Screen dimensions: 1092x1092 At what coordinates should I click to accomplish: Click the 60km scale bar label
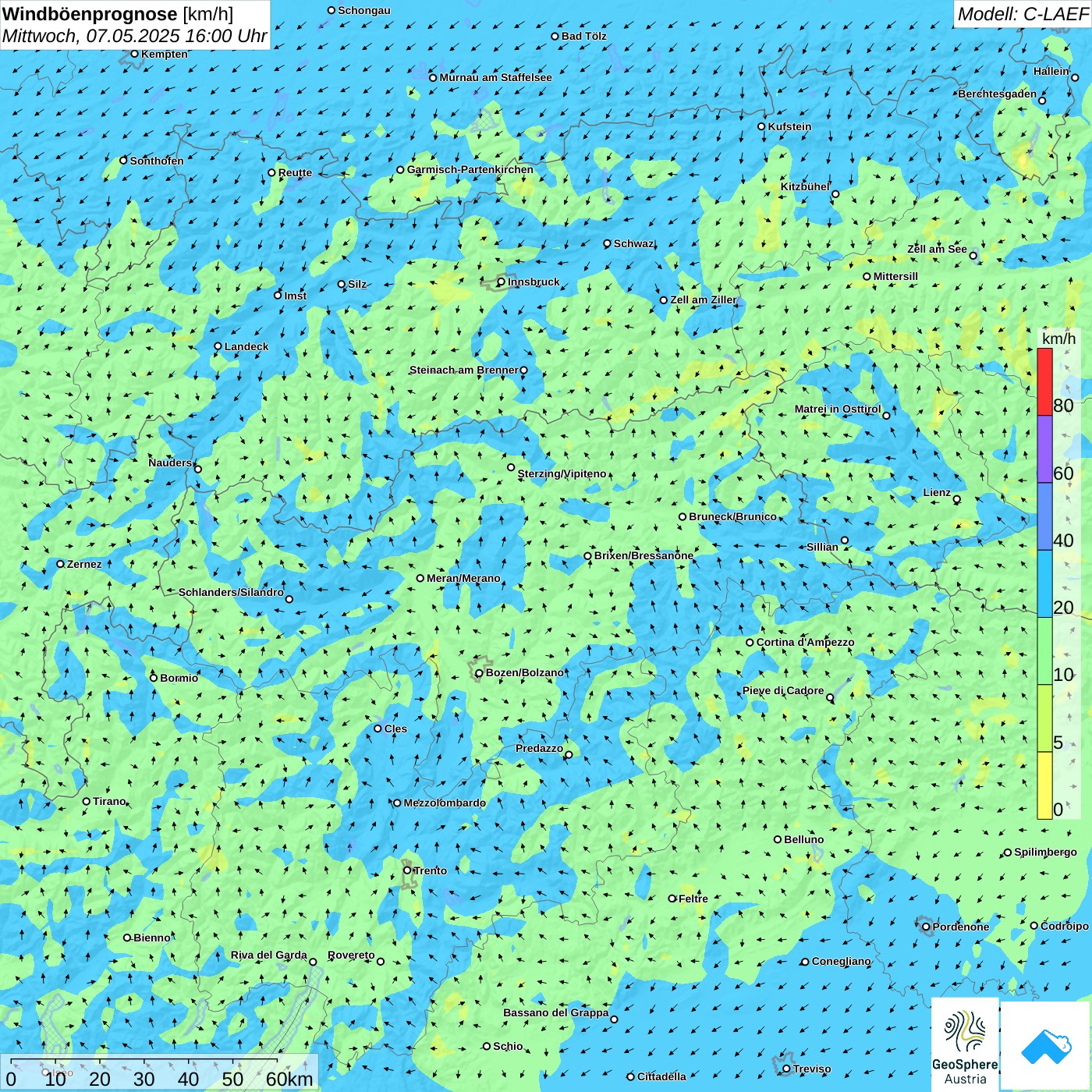point(289,1079)
